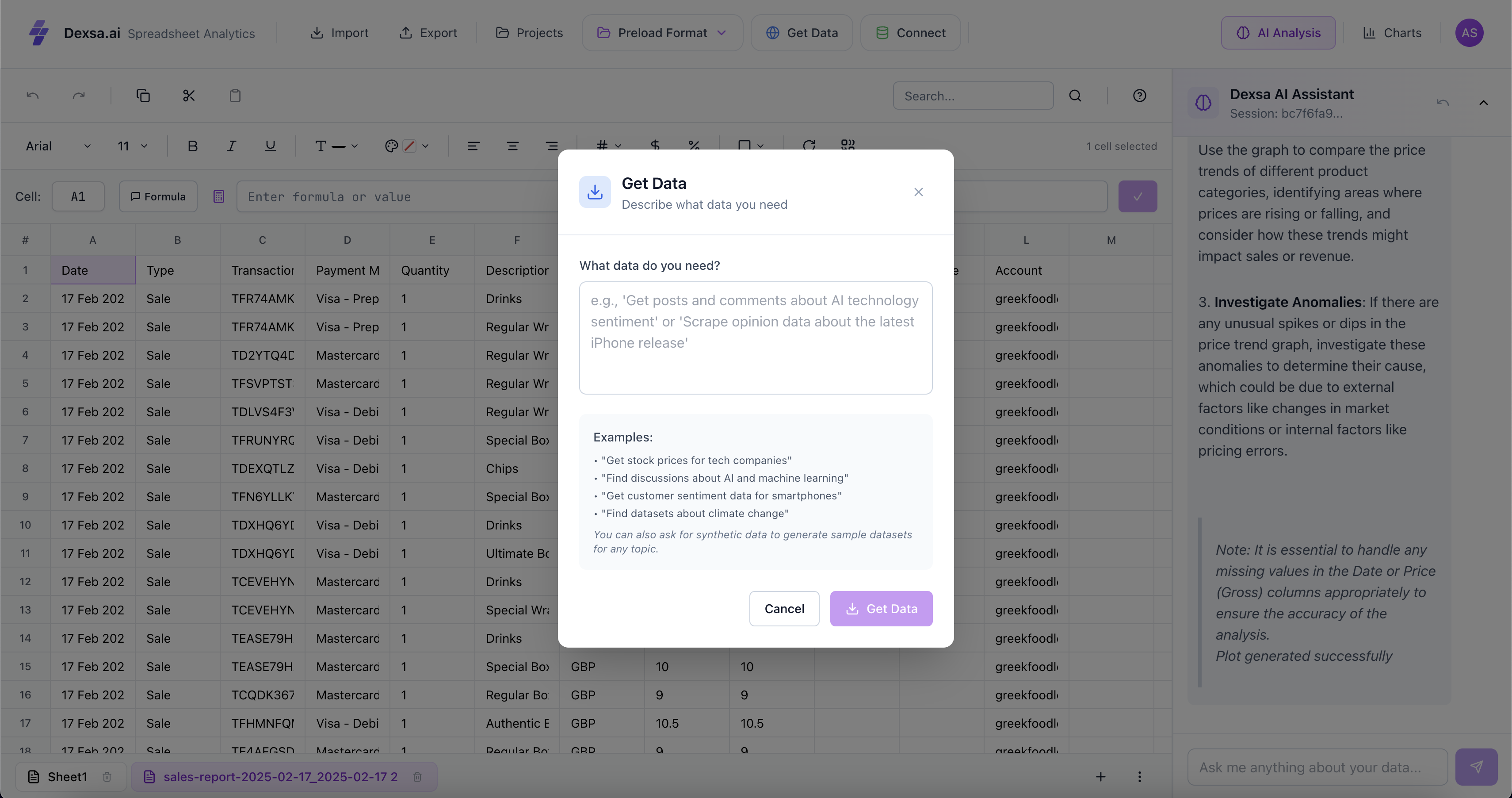Open sheet options three-dot menu
This screenshot has width=1512, height=798.
1139,777
